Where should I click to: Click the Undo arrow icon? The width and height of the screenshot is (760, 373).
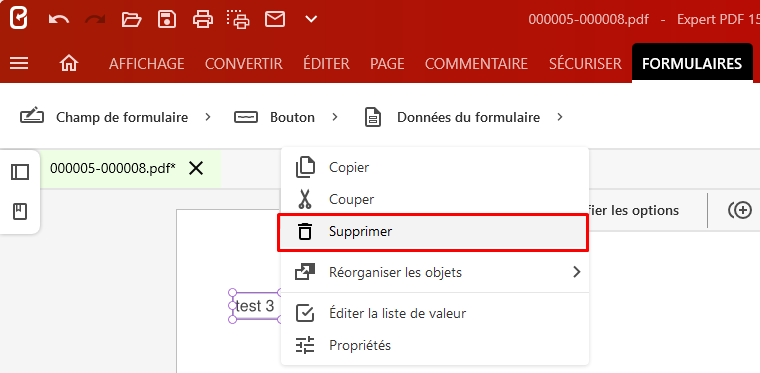tap(59, 19)
